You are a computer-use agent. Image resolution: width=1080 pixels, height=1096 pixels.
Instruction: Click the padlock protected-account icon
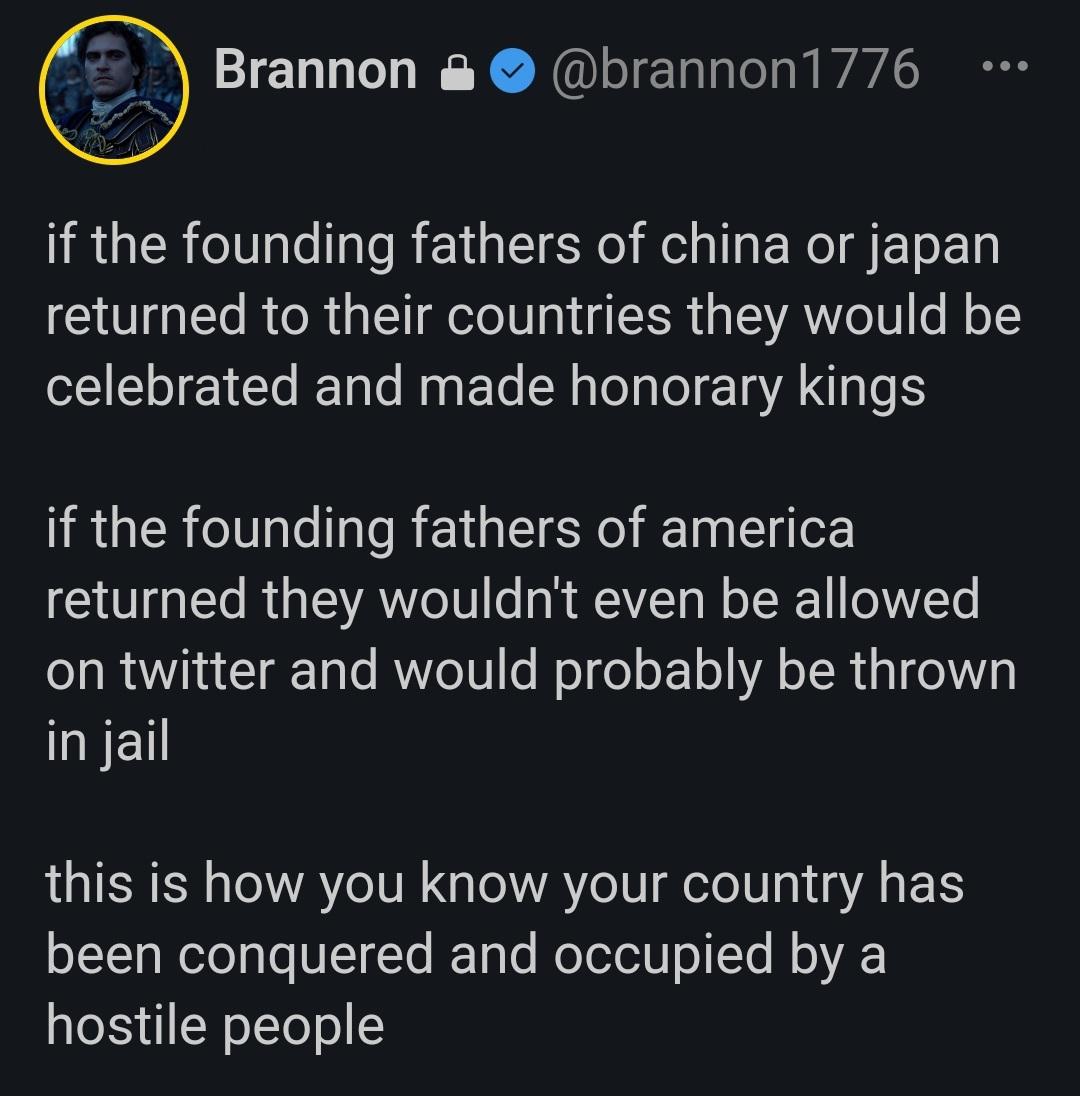(x=456, y=74)
